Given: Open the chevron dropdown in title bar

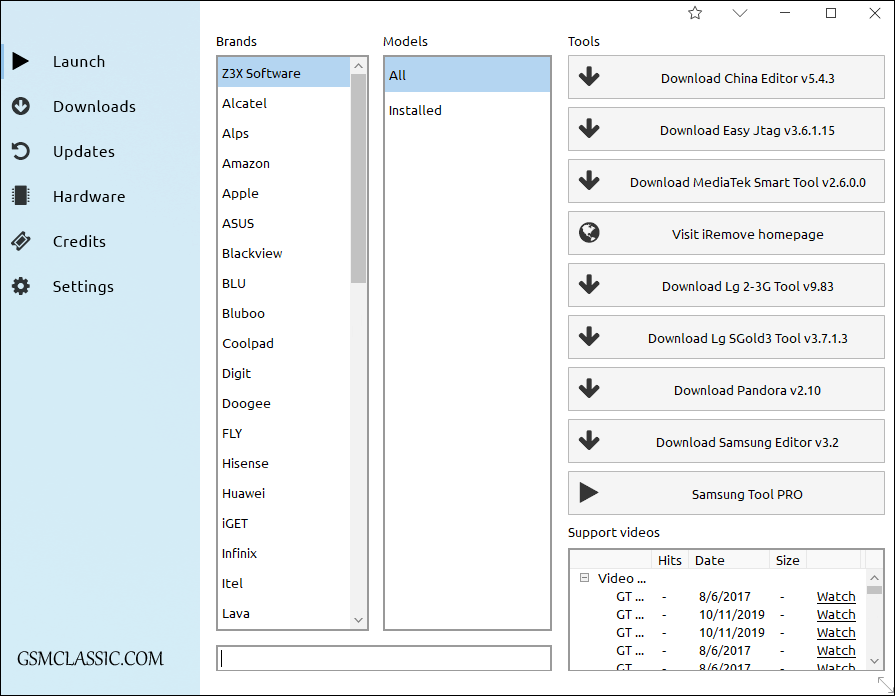Looking at the screenshot, I should tap(740, 13).
